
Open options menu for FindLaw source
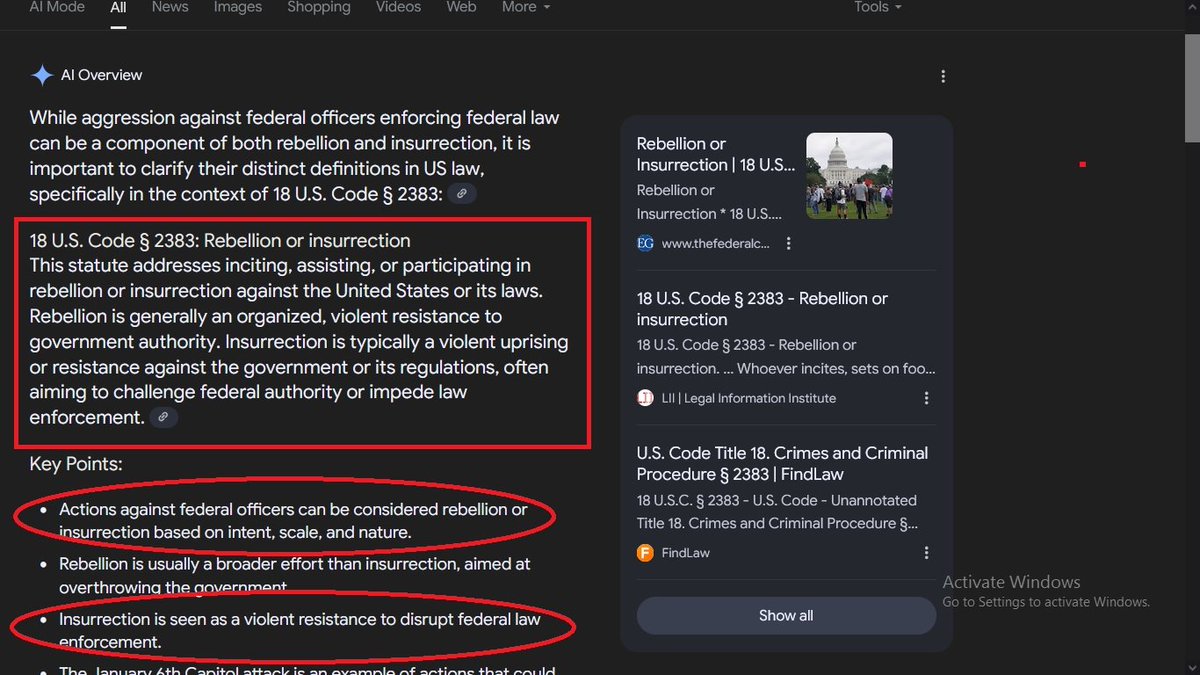point(926,553)
